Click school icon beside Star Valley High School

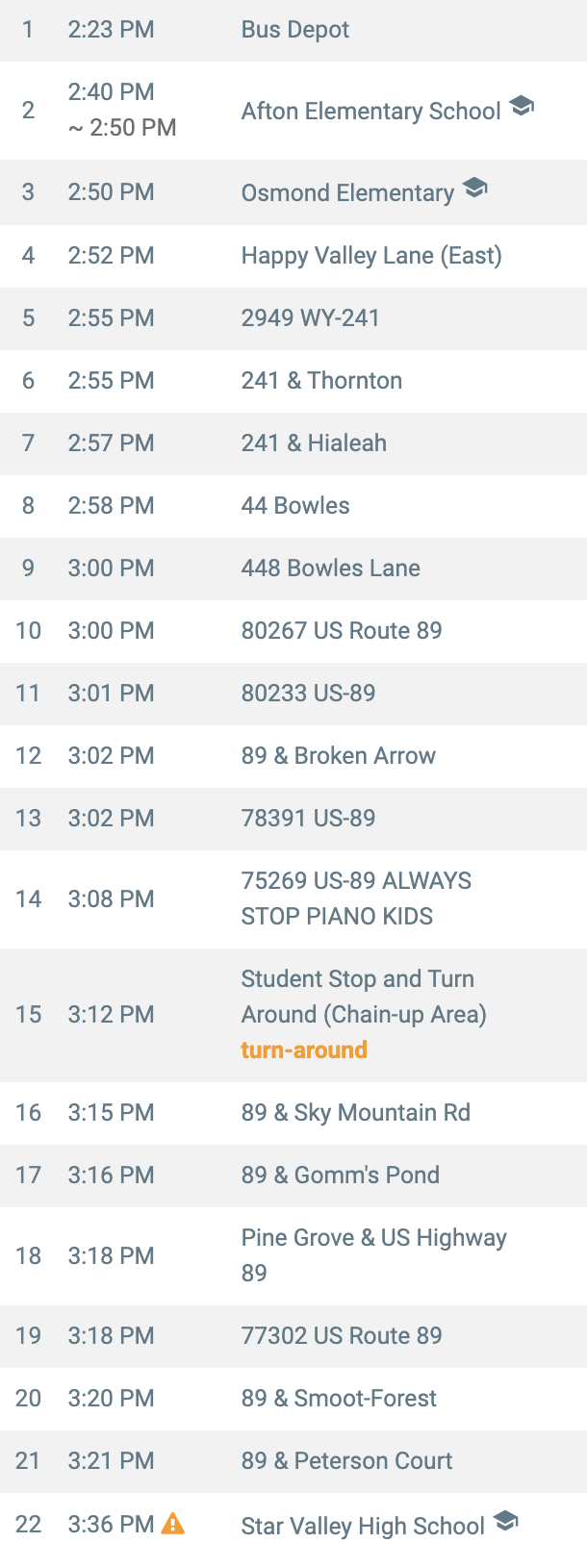(x=506, y=1522)
